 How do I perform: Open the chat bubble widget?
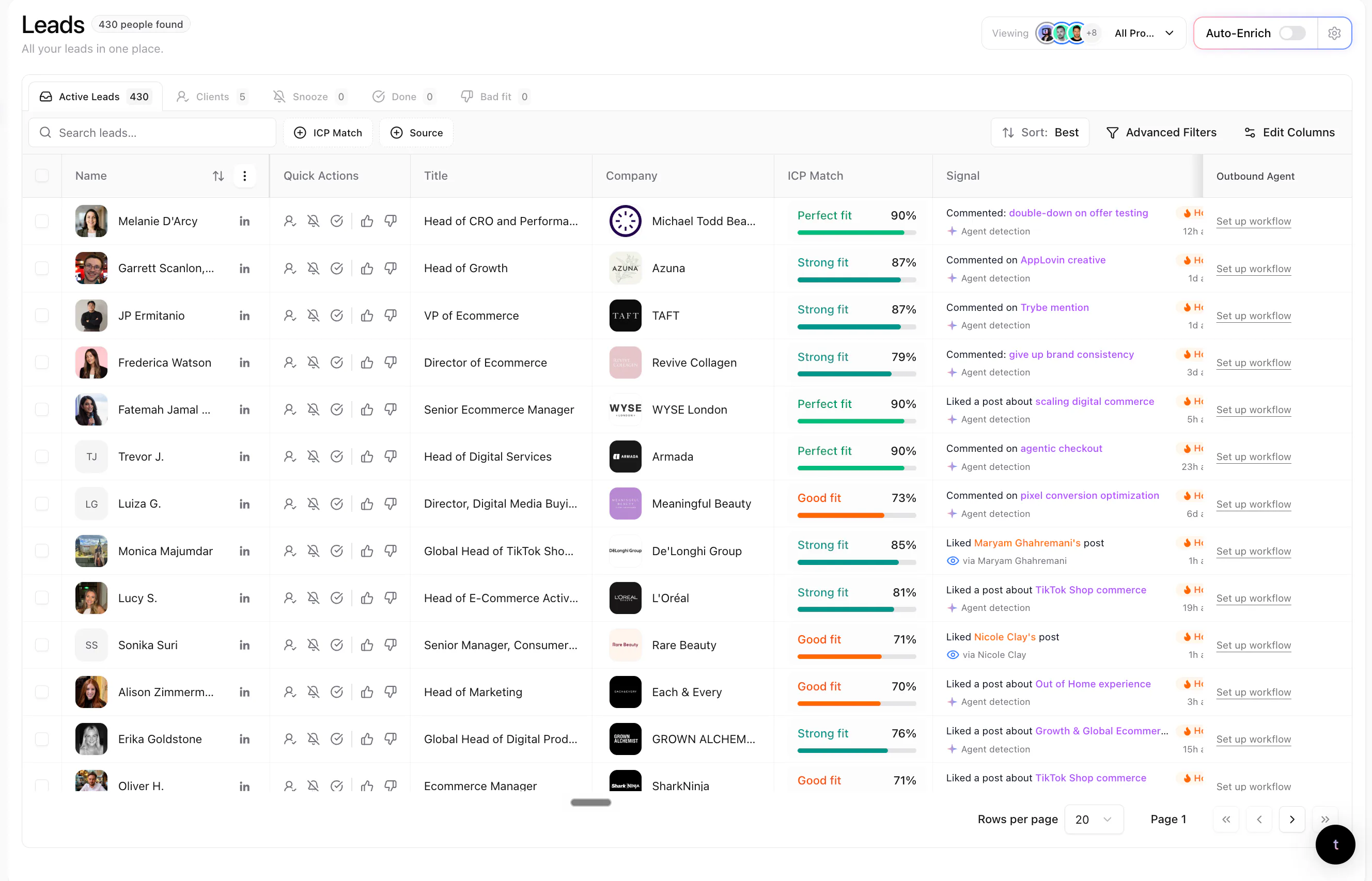[1335, 844]
